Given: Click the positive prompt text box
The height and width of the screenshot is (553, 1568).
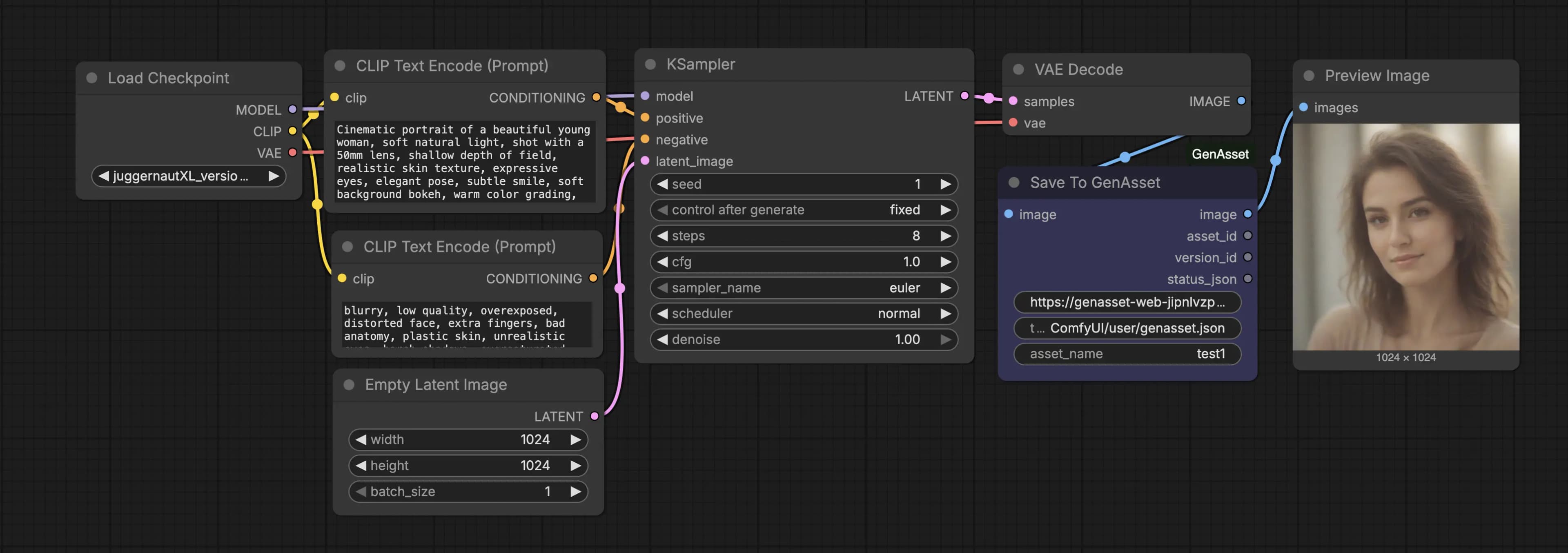Looking at the screenshot, I should tap(465, 161).
